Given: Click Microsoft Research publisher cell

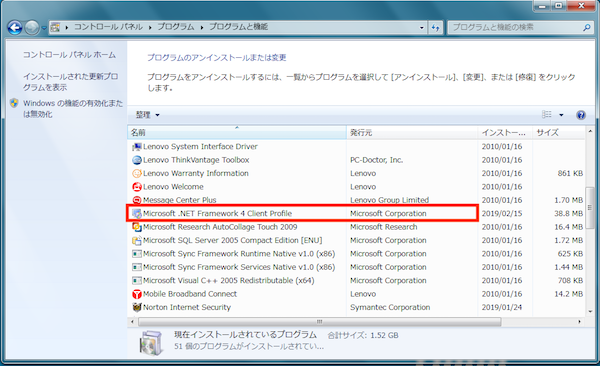Looking at the screenshot, I should click(x=383, y=227).
